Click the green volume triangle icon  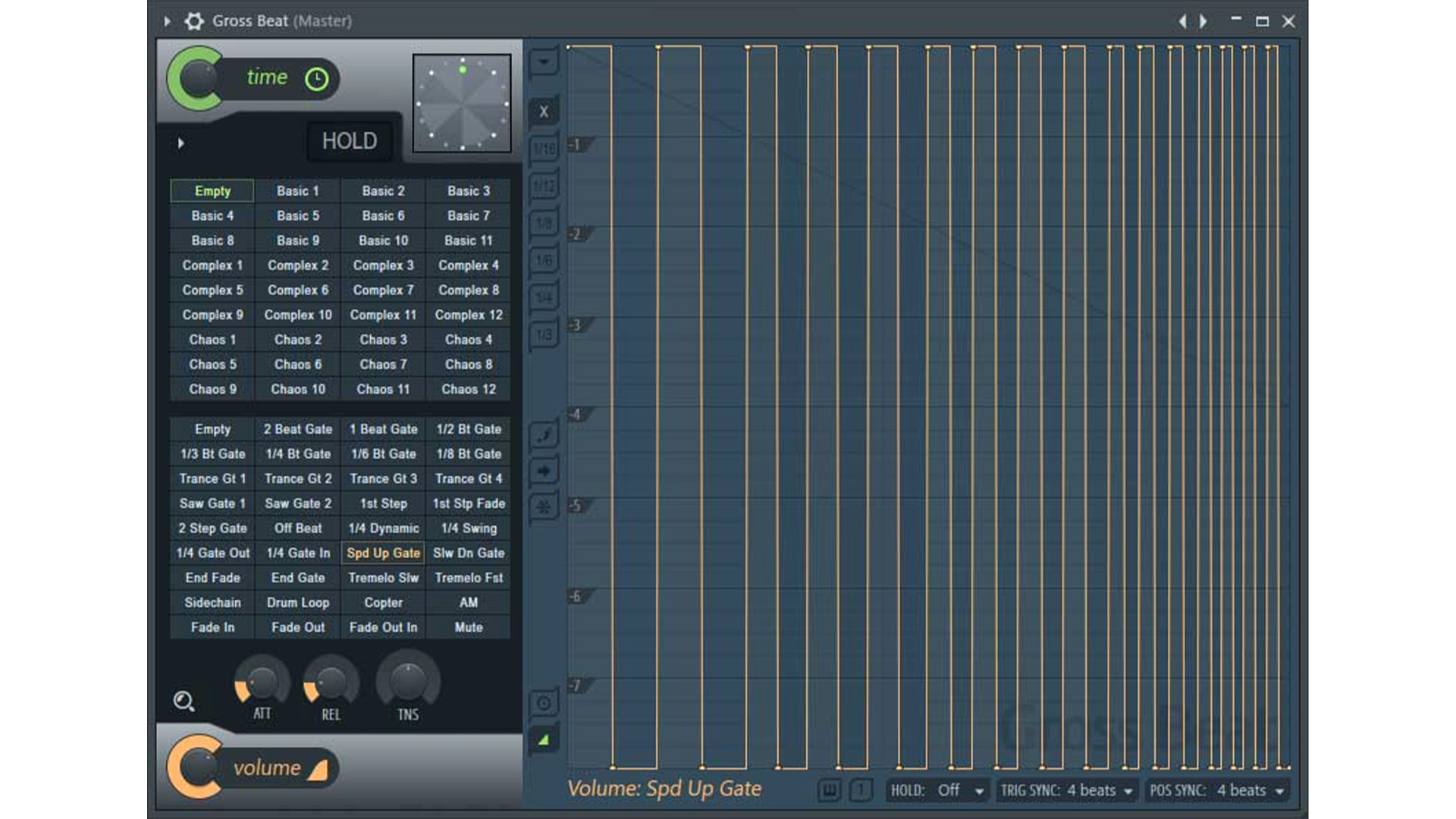(544, 740)
